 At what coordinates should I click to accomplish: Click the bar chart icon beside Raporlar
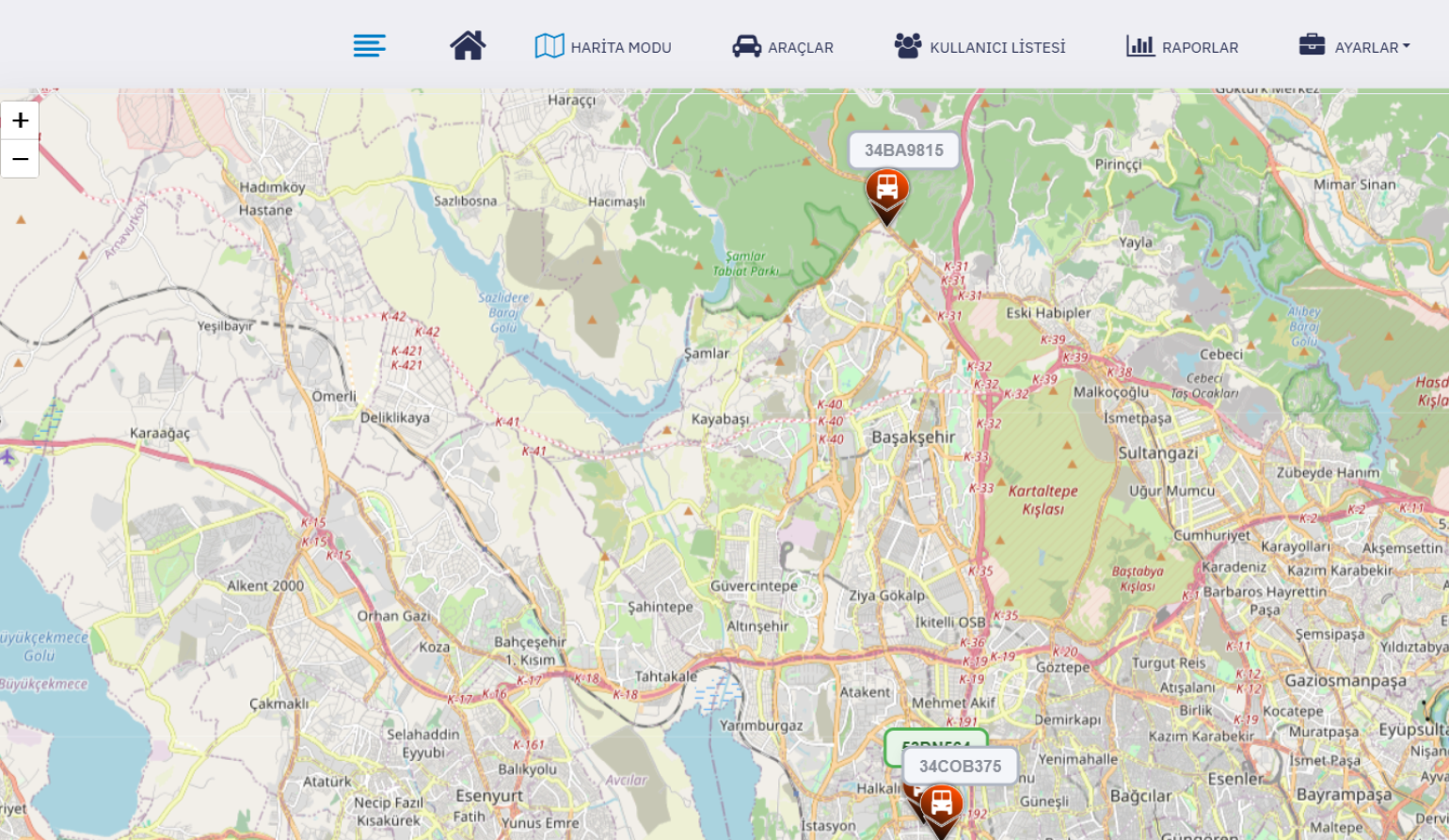click(x=1140, y=46)
